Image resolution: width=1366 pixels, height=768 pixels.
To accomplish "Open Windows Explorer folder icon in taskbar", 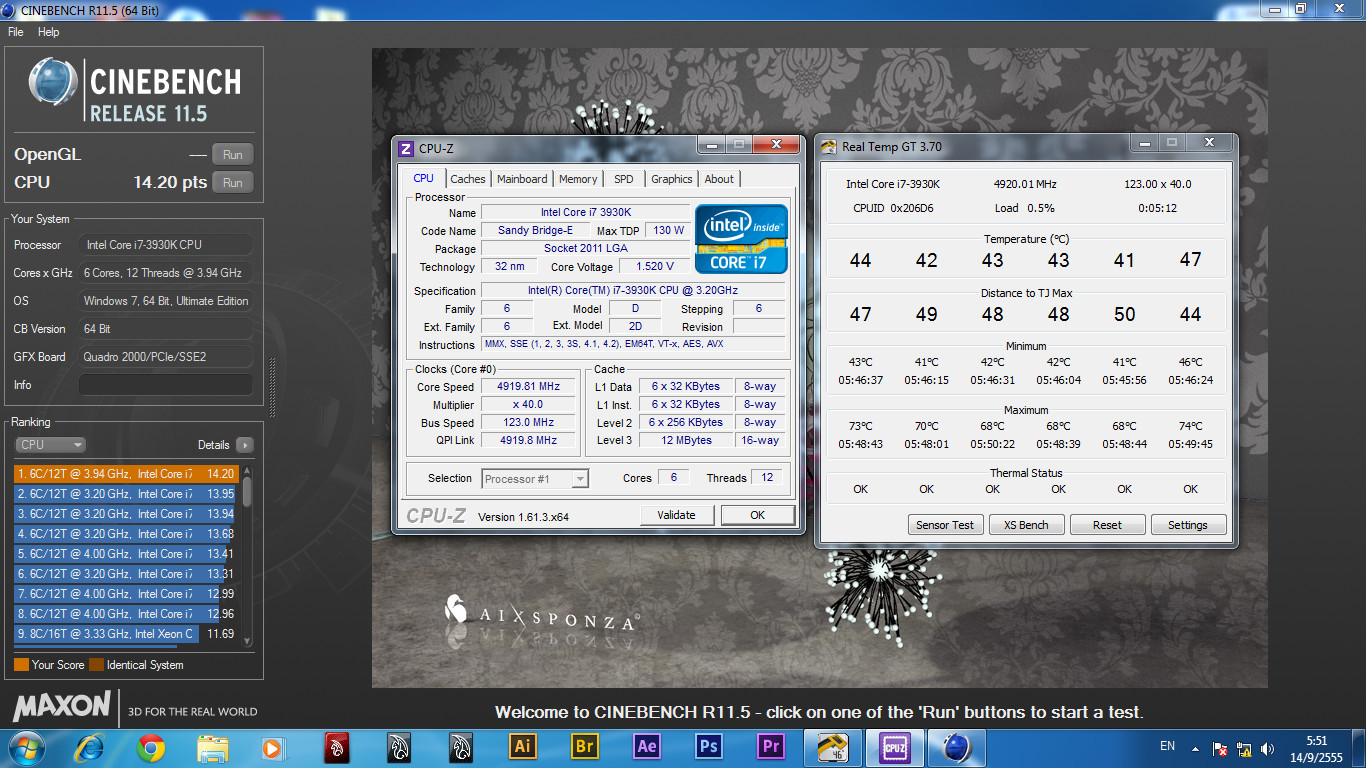I will pyautogui.click(x=212, y=748).
